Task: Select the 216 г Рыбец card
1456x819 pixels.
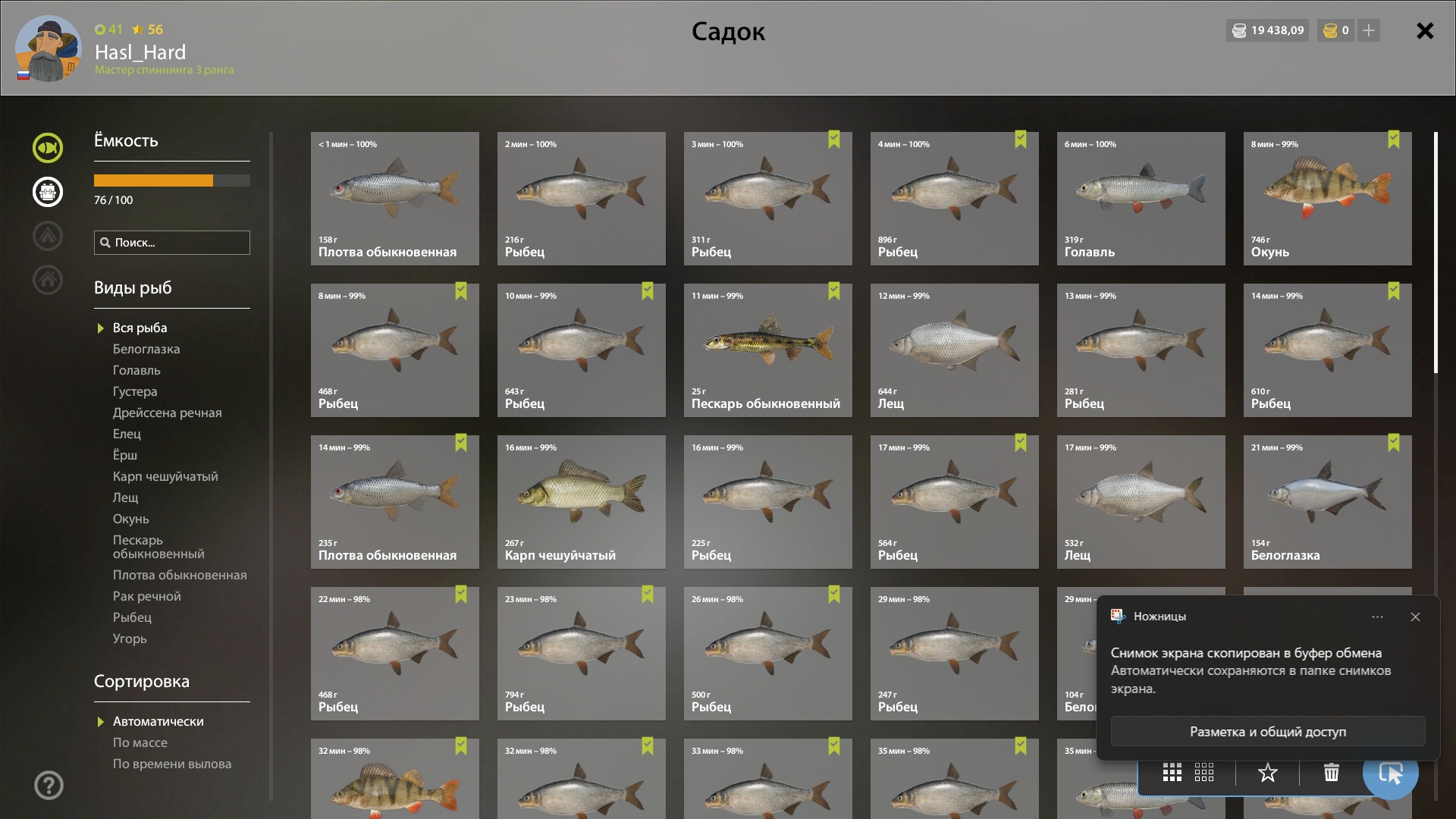Action: (x=581, y=199)
